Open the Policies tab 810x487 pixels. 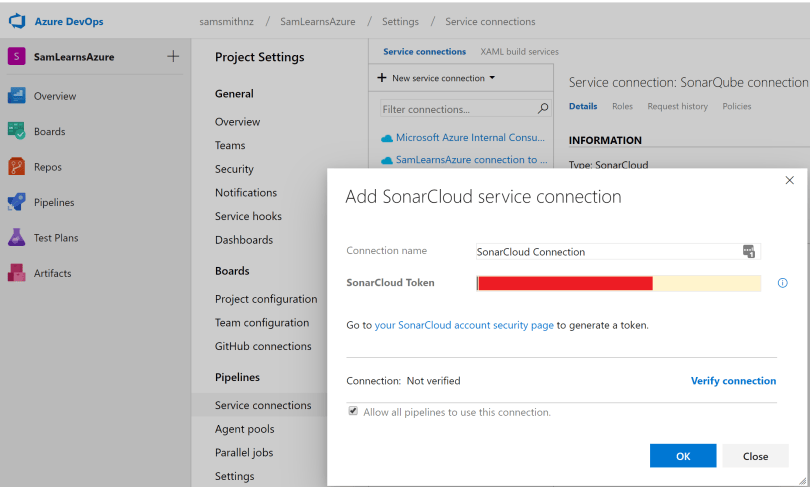point(737,106)
